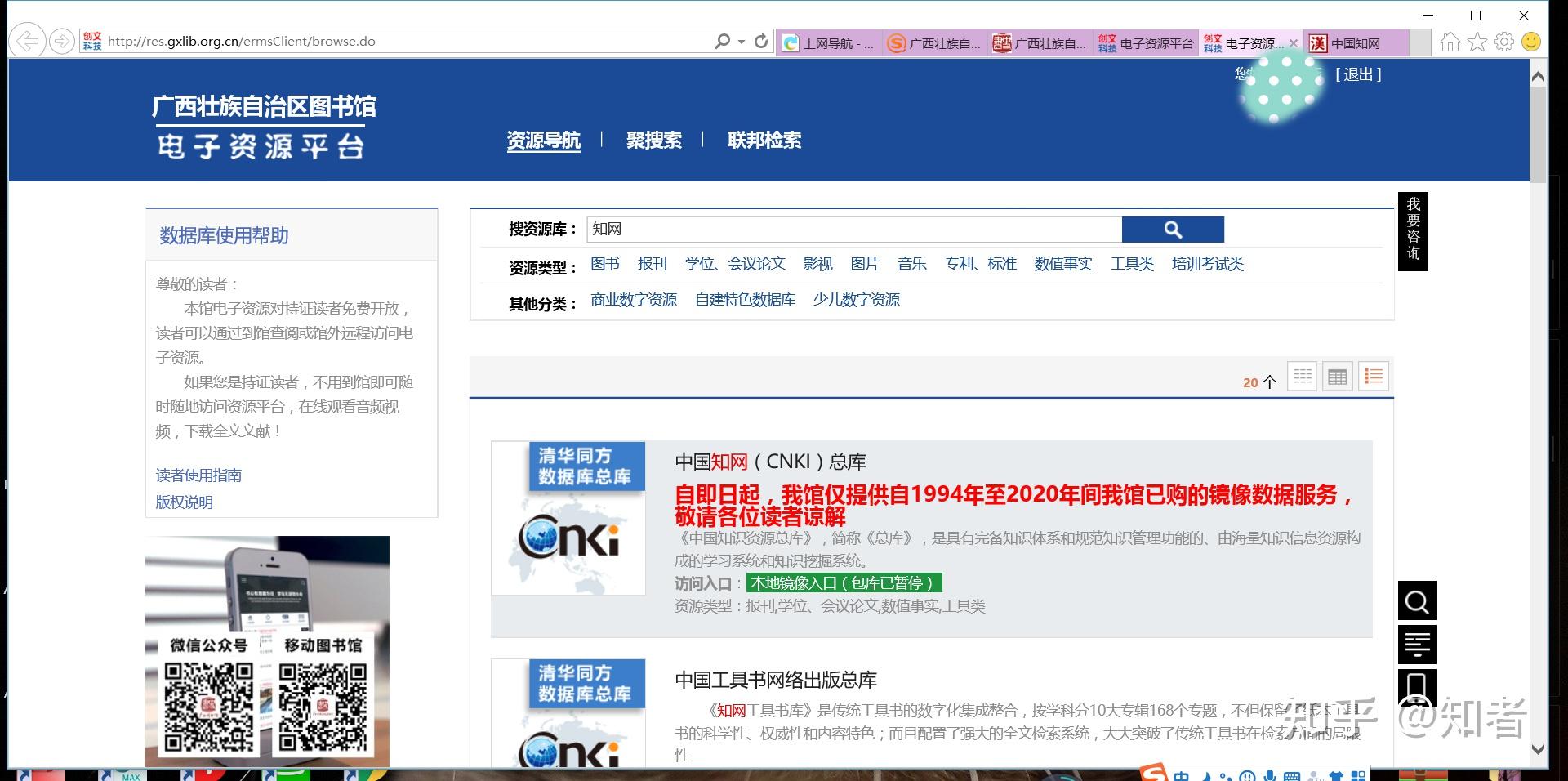
Task: Click the library name logo in the header
Action: coord(264,127)
